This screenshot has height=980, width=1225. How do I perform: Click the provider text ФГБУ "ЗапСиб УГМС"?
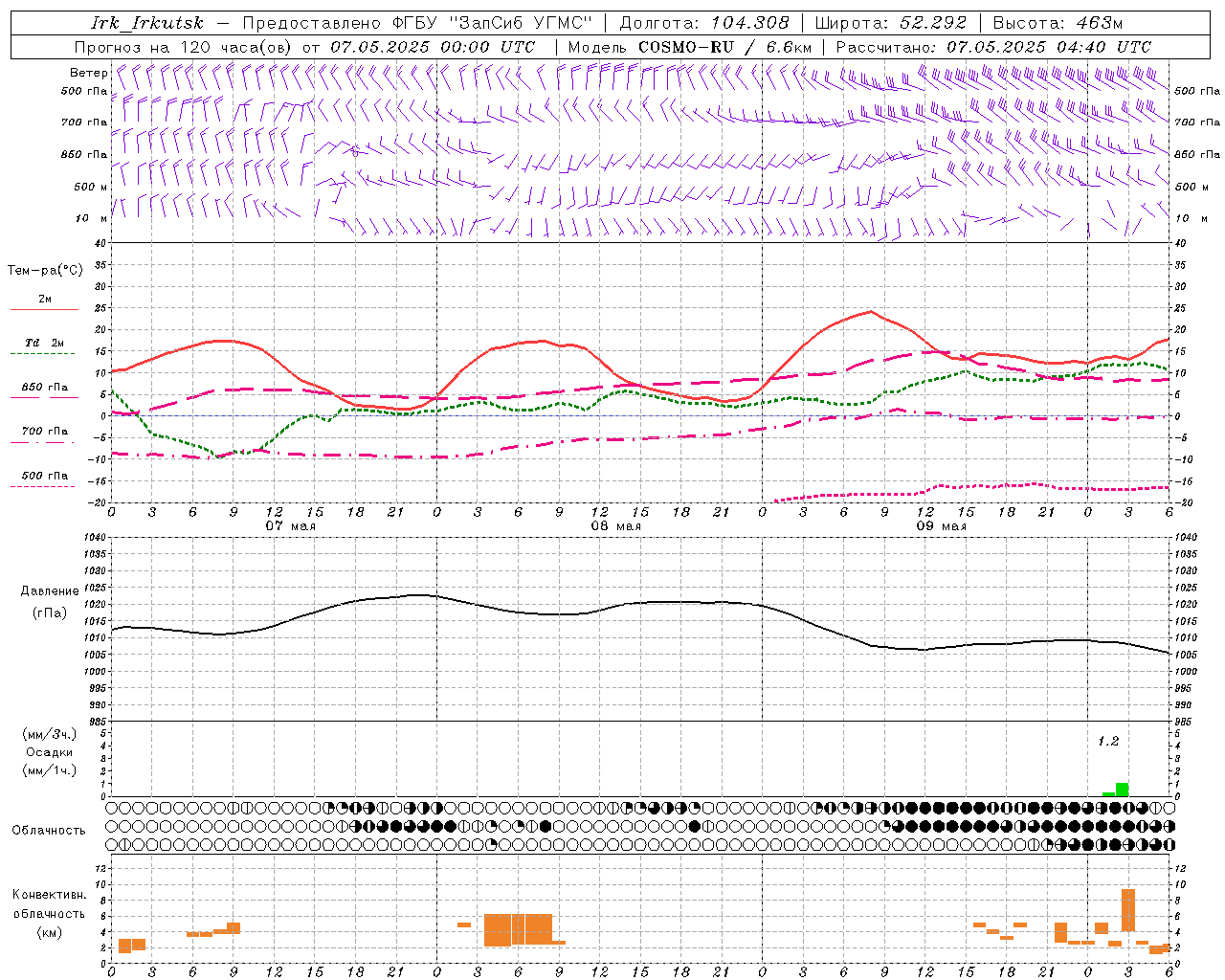point(493,23)
